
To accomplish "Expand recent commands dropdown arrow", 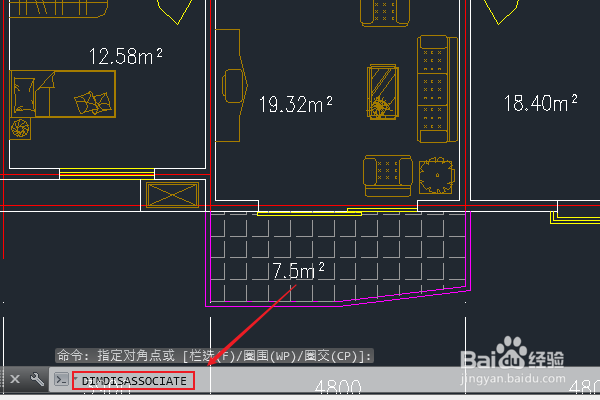I will [x=75, y=378].
